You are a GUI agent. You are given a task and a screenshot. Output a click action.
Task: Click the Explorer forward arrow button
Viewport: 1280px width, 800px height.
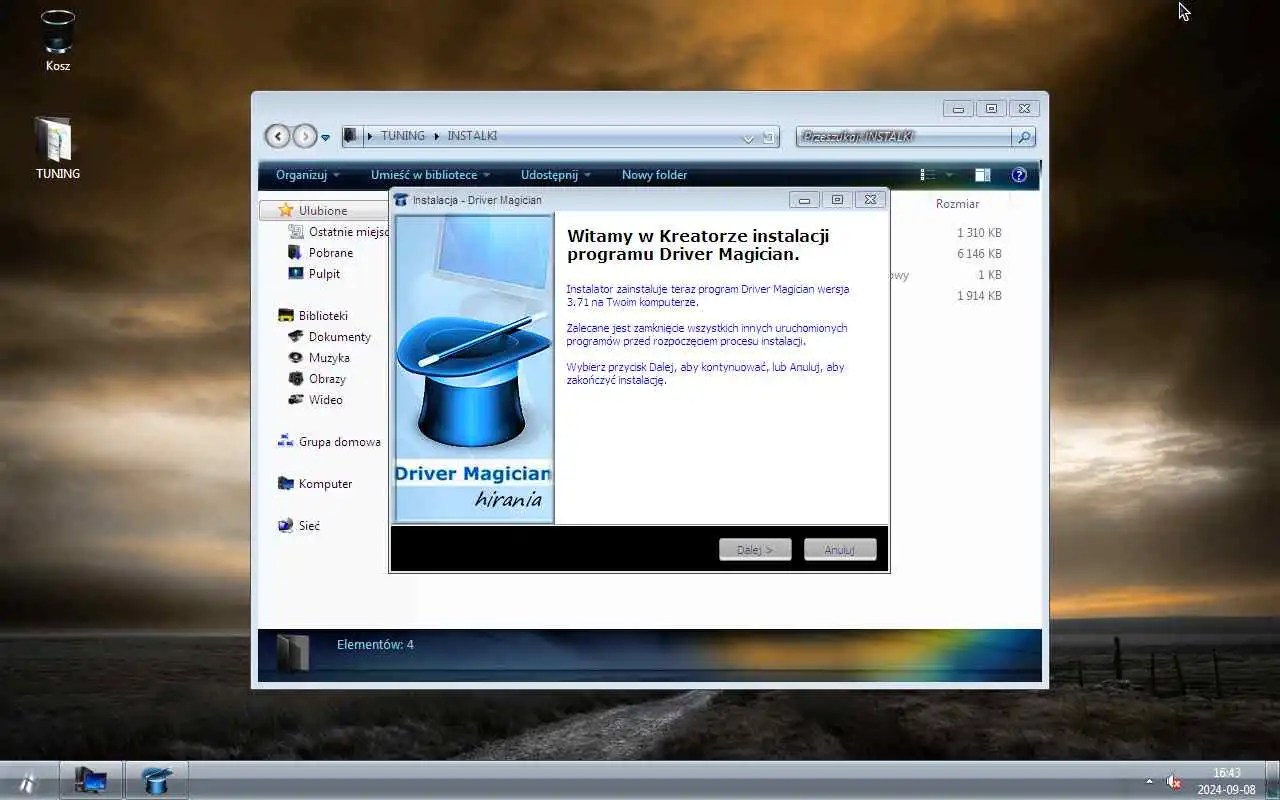(x=304, y=136)
